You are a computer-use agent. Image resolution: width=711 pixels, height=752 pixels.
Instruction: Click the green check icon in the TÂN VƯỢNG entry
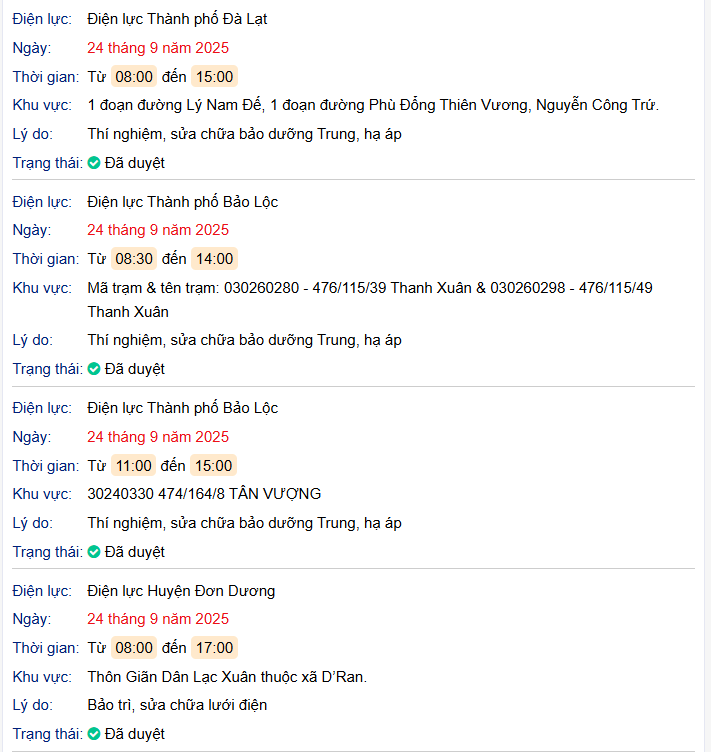click(94, 551)
